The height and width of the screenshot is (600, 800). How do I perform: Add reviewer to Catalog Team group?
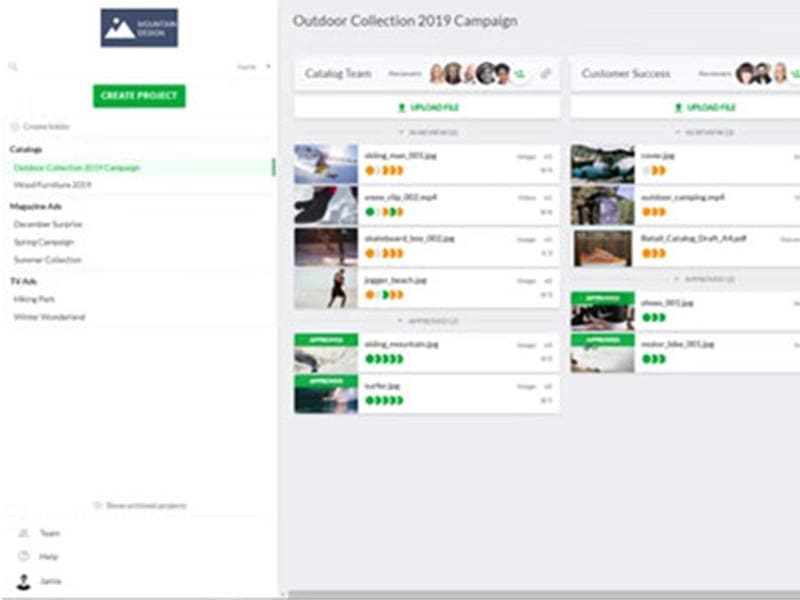pyautogui.click(x=519, y=74)
